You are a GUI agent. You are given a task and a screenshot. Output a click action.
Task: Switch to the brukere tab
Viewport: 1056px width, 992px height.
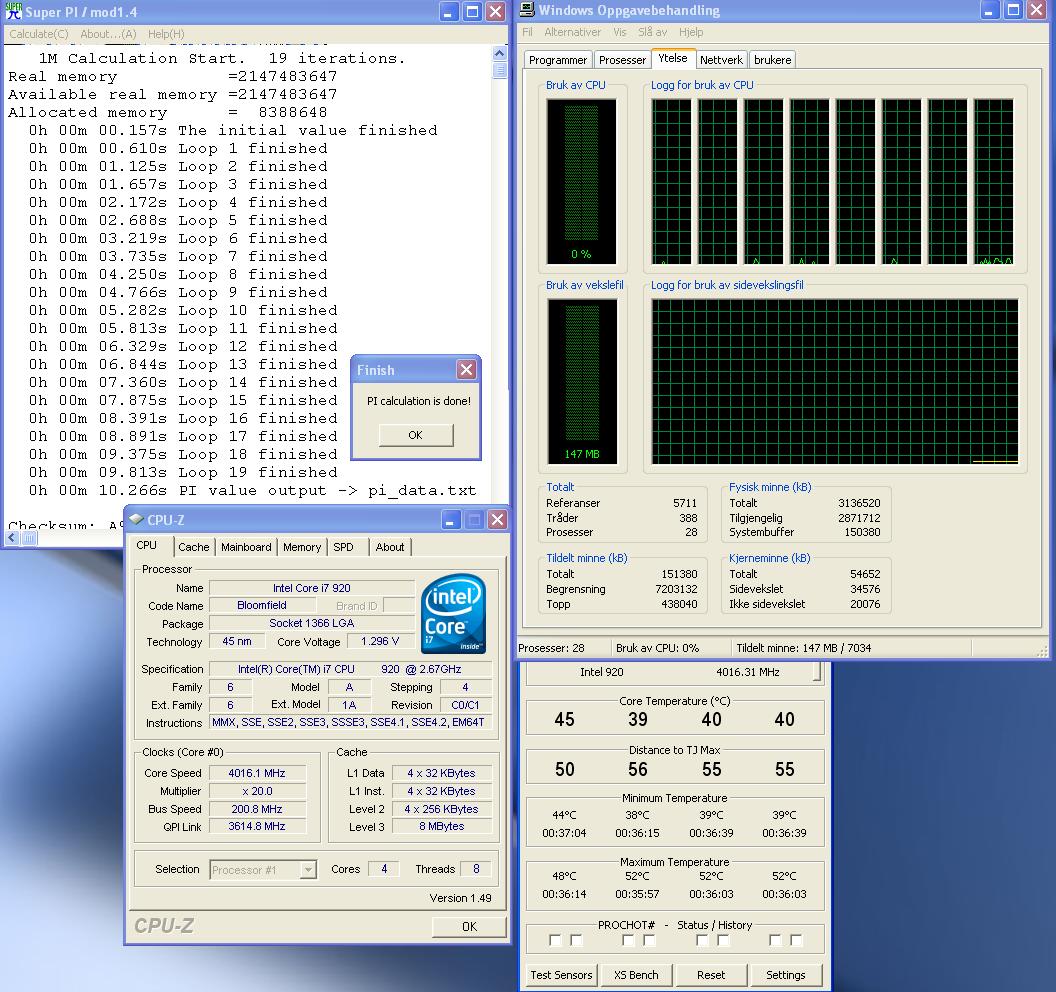(772, 60)
